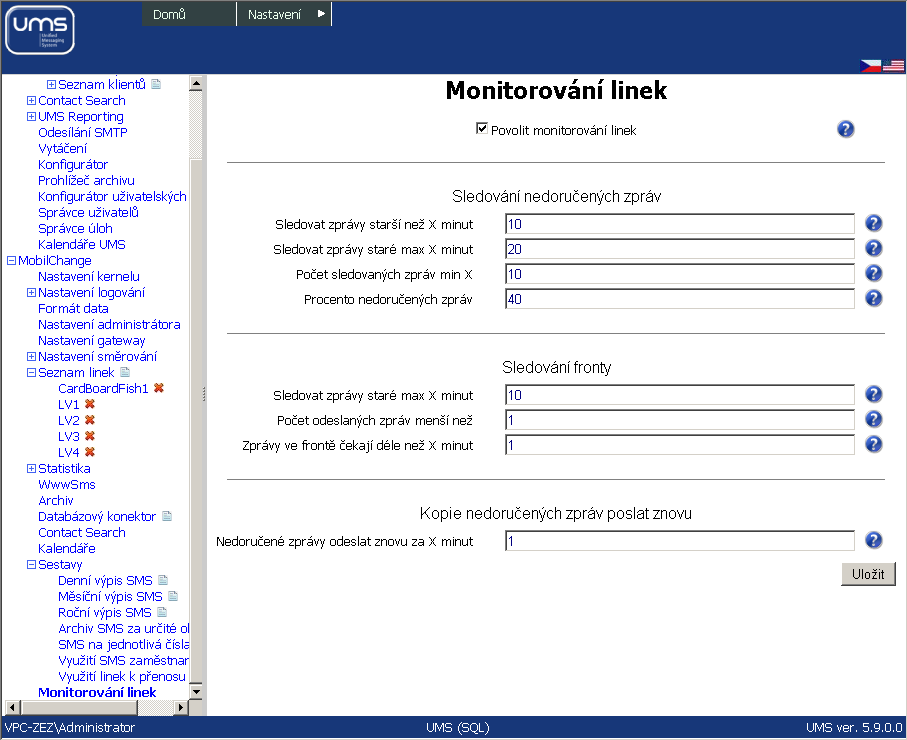This screenshot has height=740, width=907.
Task: Delete line CardBoardFish1 with red X
Action: coord(158,388)
